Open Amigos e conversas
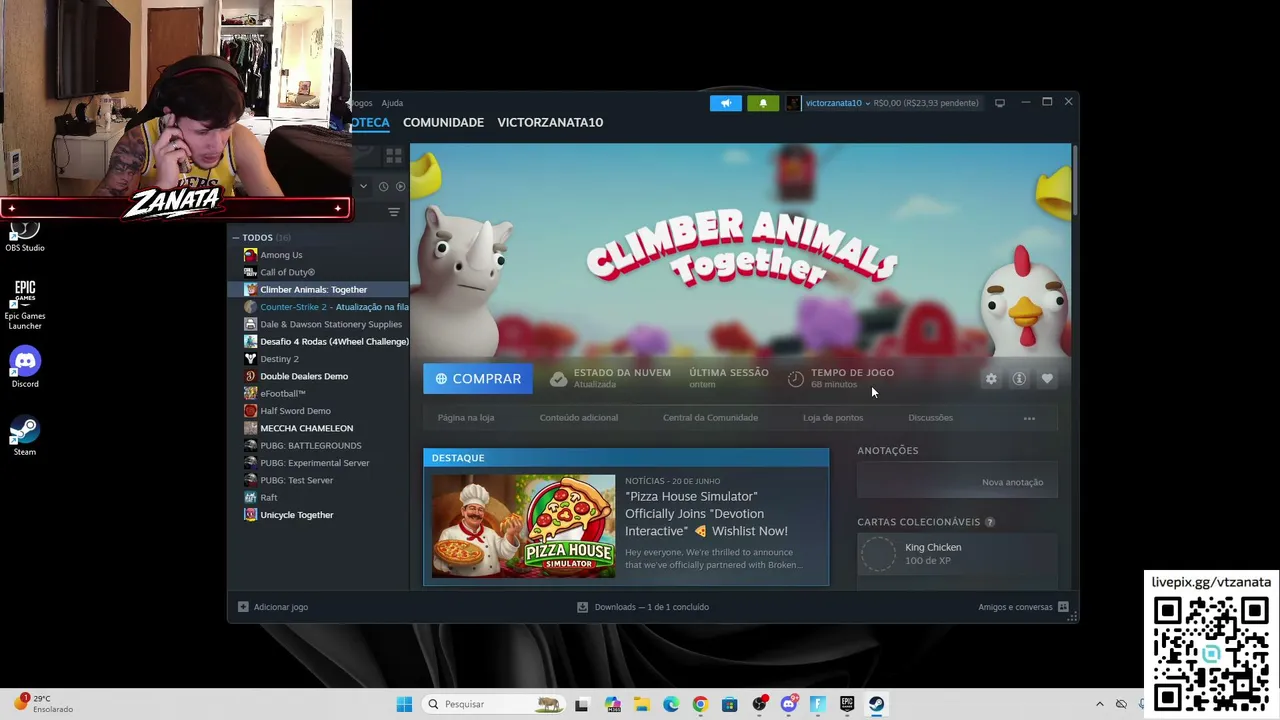 pos(1023,607)
